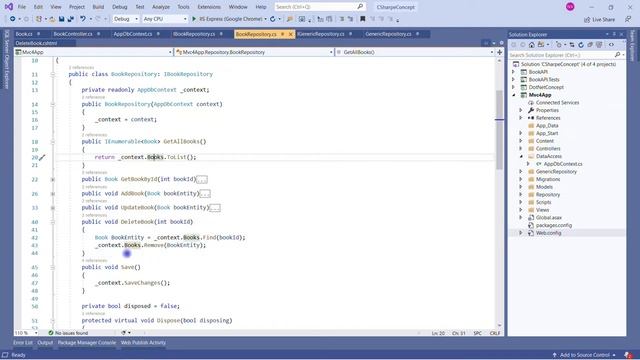This screenshot has height=360, width=640.
Task: Expand the References node in Mvc4App
Action: tap(521, 118)
